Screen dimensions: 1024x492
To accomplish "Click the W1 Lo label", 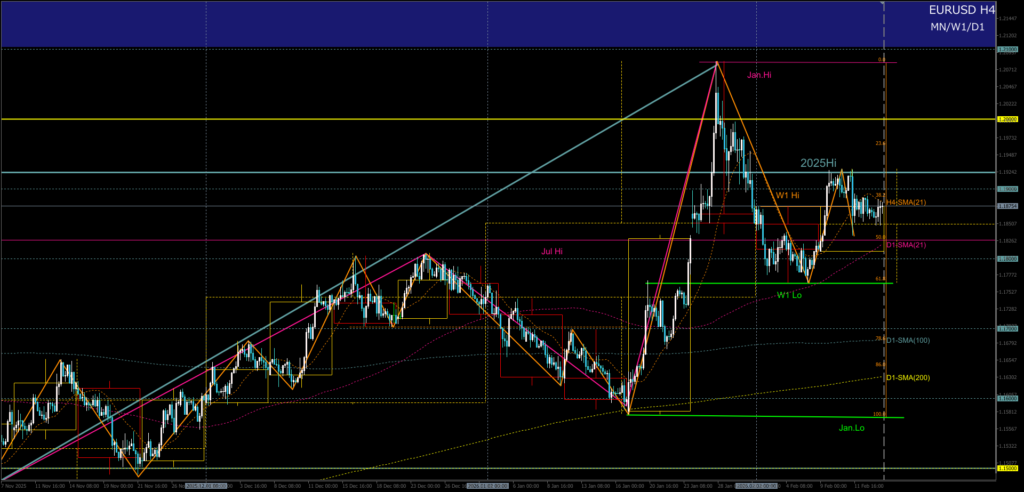I will click(789, 295).
